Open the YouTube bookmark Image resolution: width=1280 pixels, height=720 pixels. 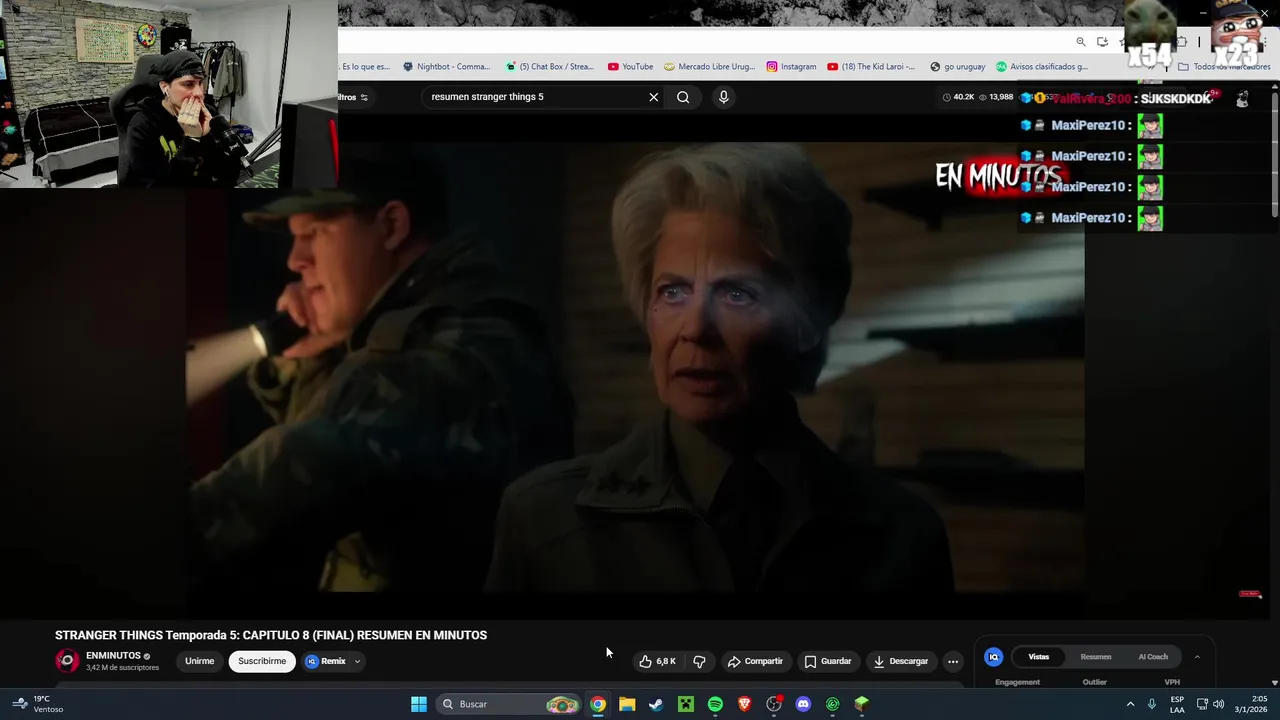[x=630, y=67]
